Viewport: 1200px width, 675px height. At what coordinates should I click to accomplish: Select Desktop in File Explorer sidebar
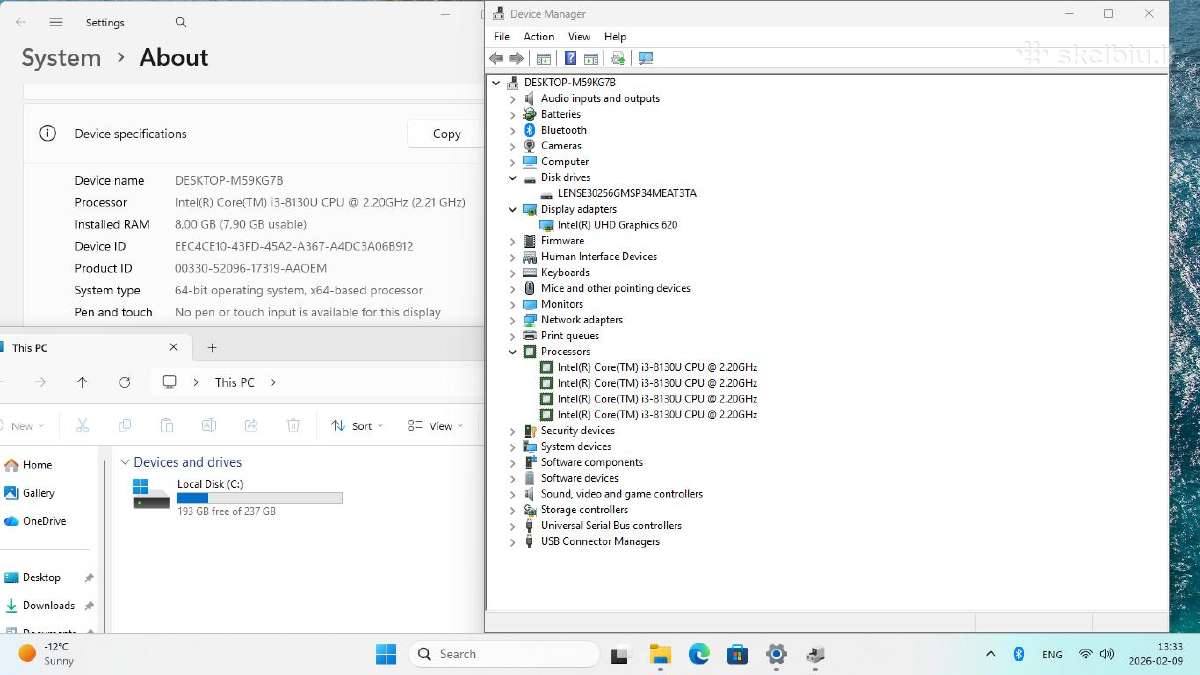[42, 578]
